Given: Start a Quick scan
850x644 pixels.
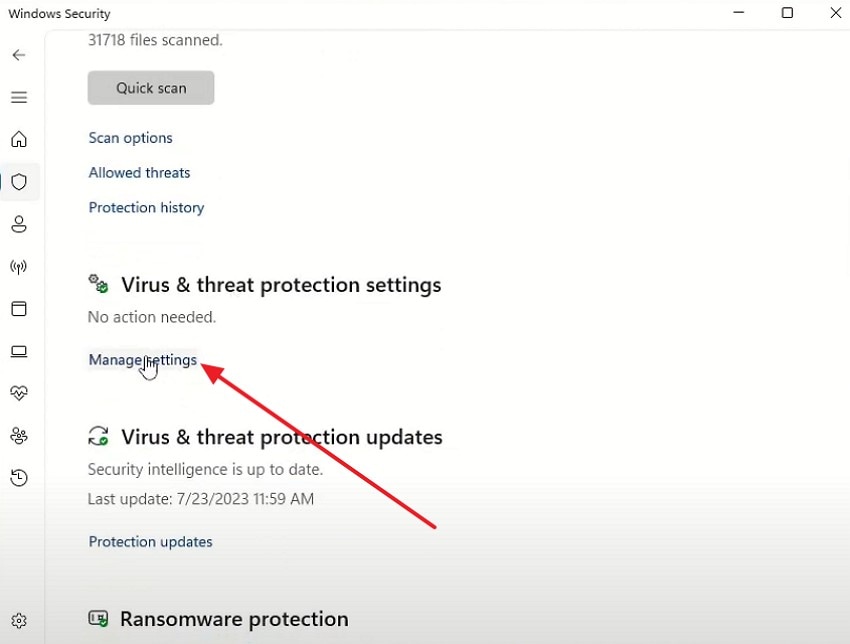Looking at the screenshot, I should coord(151,88).
